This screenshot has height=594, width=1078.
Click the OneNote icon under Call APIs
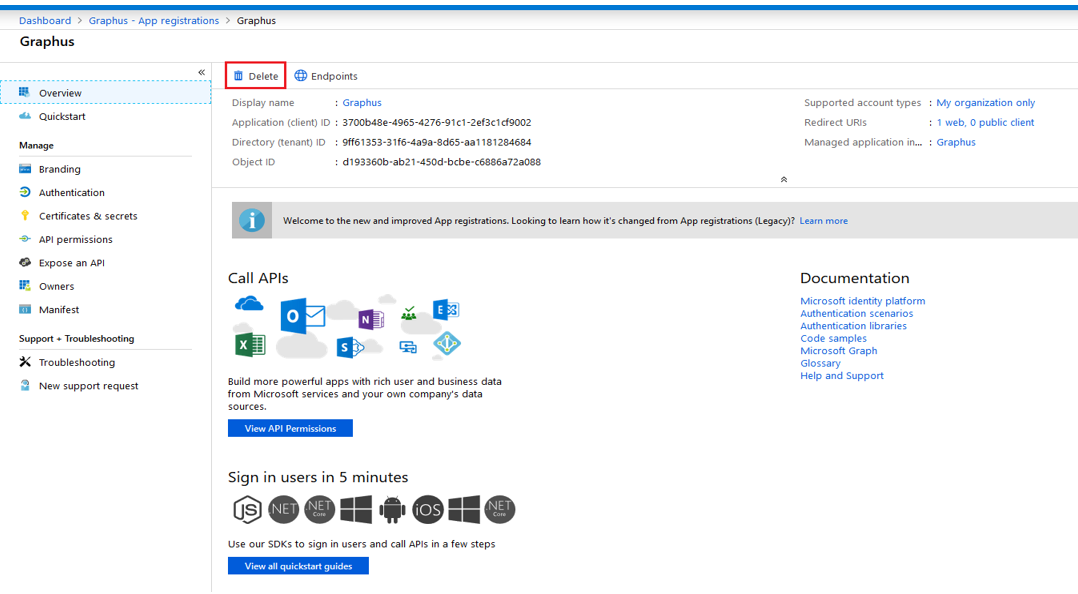pyautogui.click(x=371, y=320)
